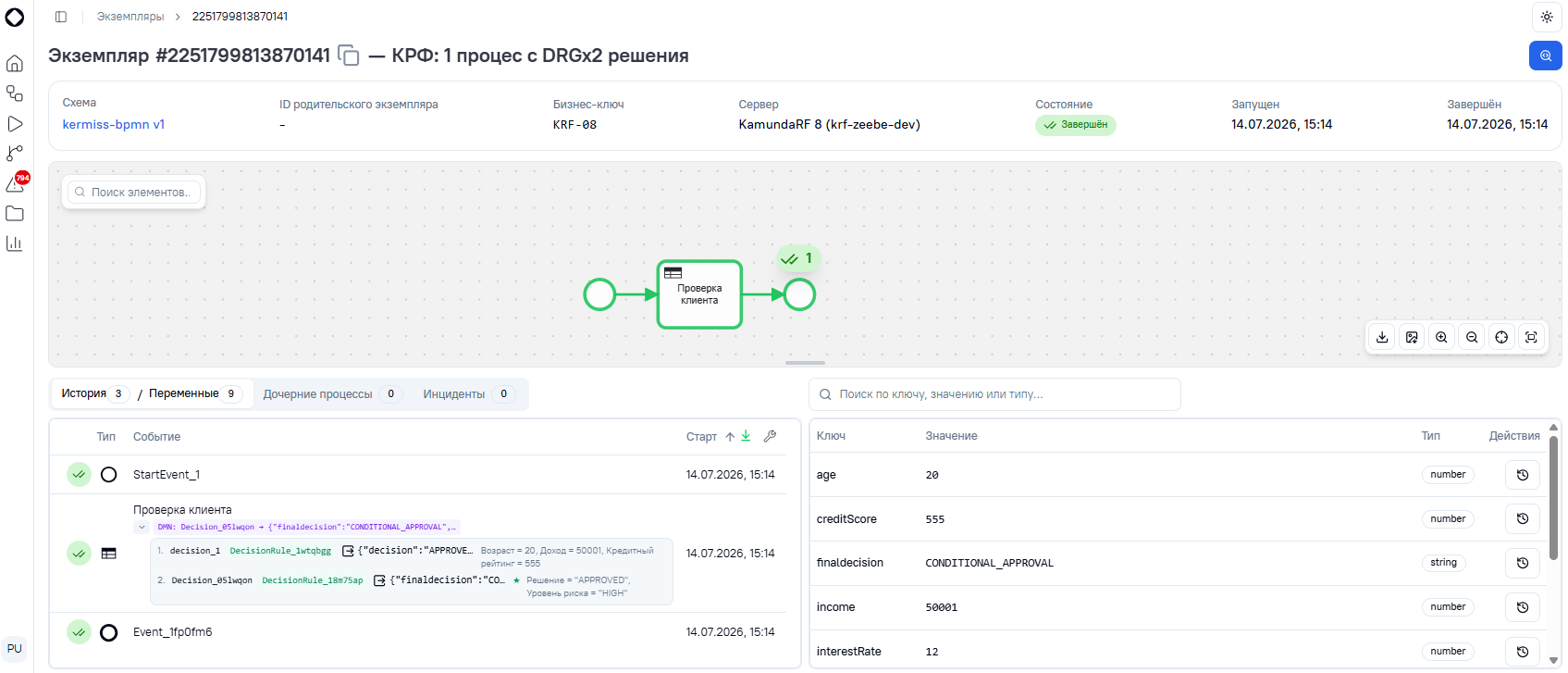
Task: Open the incidents sidebar icon with the 794 badge
Action: click(x=16, y=183)
